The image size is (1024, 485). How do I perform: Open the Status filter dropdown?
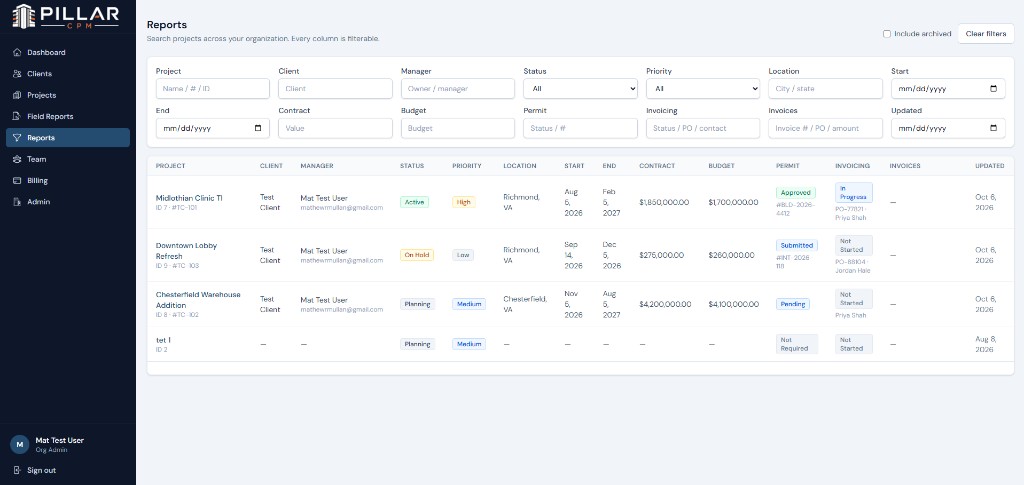point(580,89)
